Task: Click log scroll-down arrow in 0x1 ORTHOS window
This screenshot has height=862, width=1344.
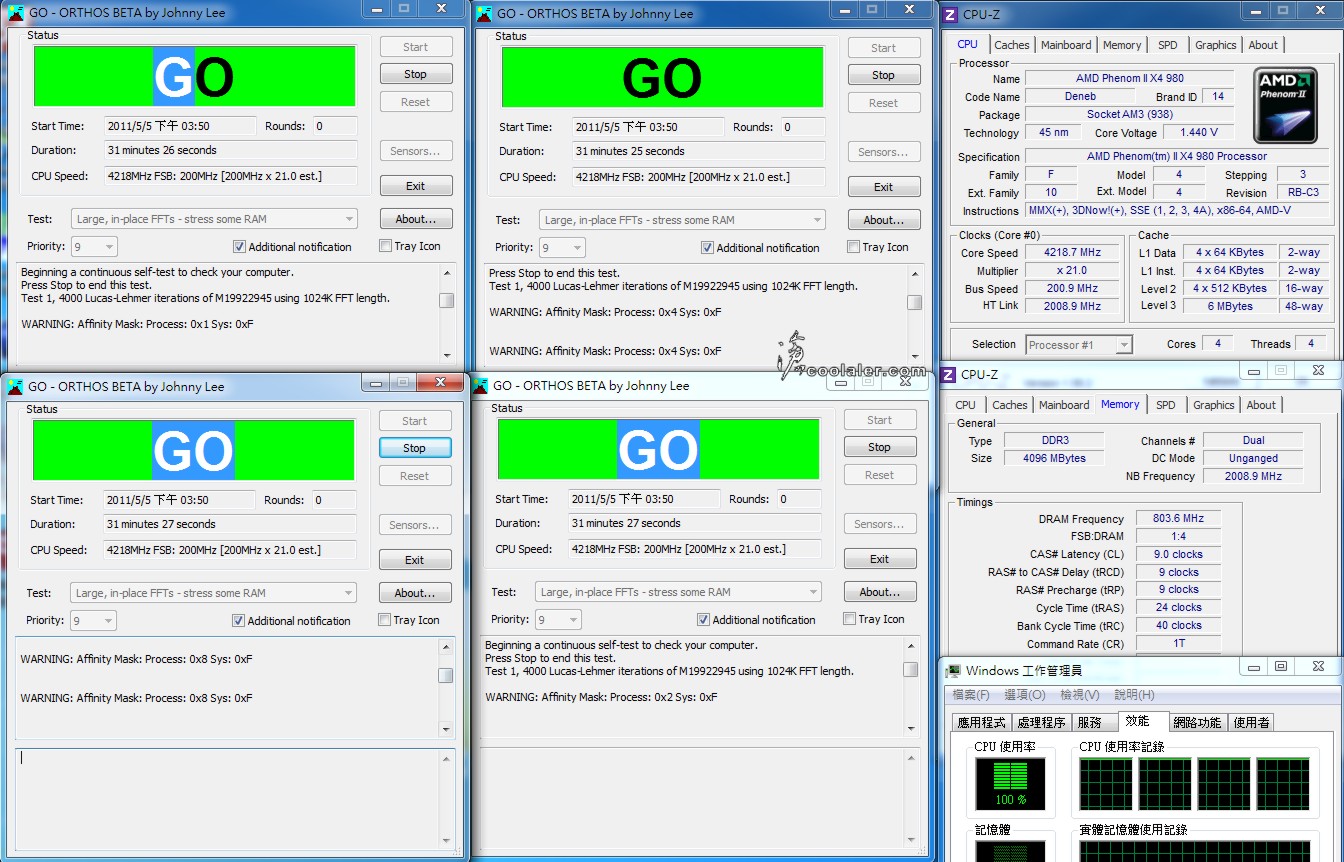Action: pyautogui.click(x=447, y=355)
